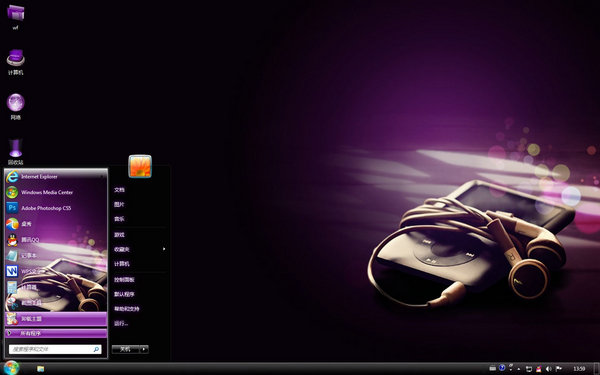Expand the shutdown options arrow beside 关机
Screen dimensions: 600x375
(x=144, y=349)
